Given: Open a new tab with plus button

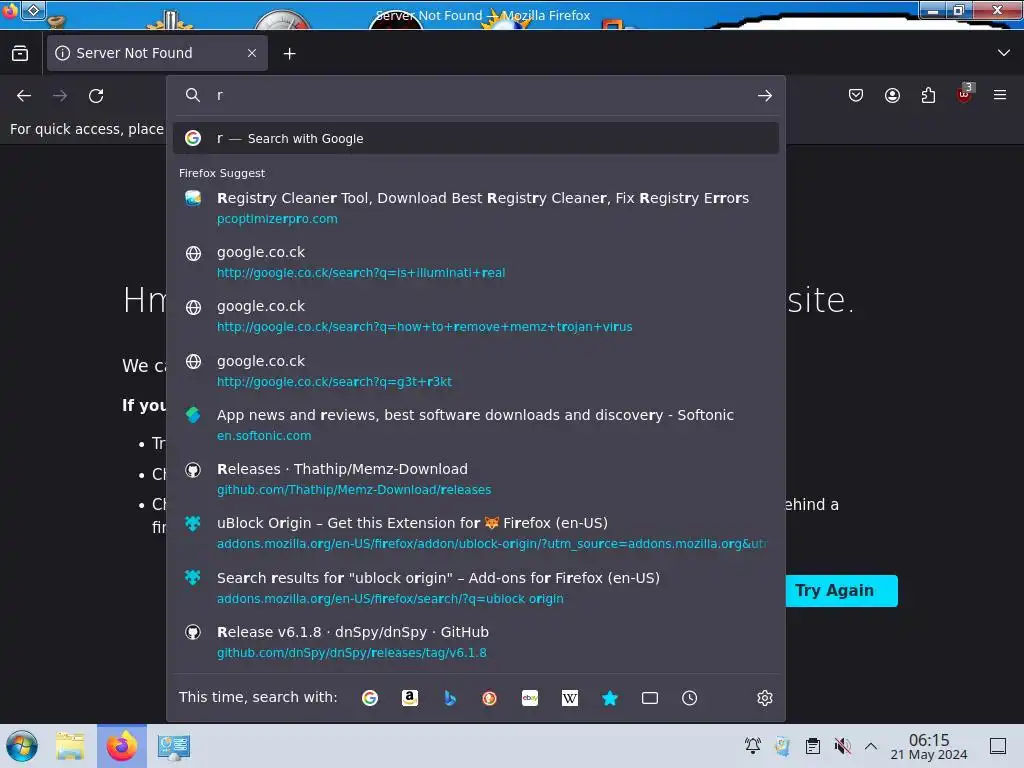Looking at the screenshot, I should (289, 54).
